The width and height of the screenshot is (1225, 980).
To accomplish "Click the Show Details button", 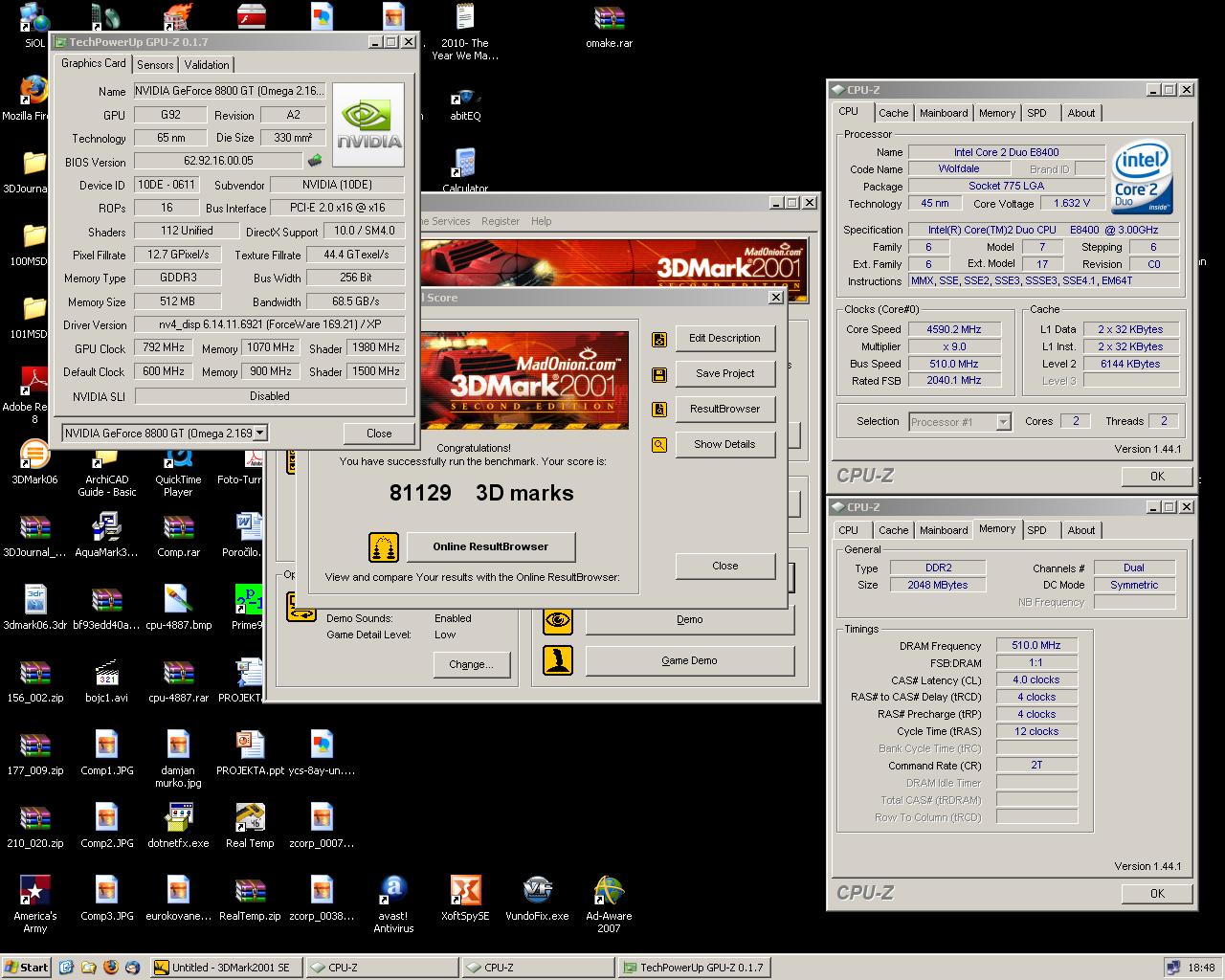I will point(724,445).
